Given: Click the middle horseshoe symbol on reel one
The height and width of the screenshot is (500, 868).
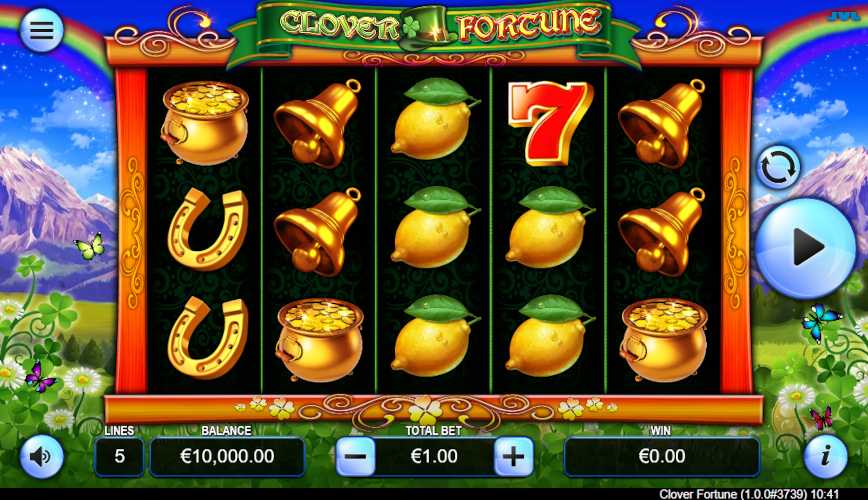Looking at the screenshot, I should coord(208,229).
